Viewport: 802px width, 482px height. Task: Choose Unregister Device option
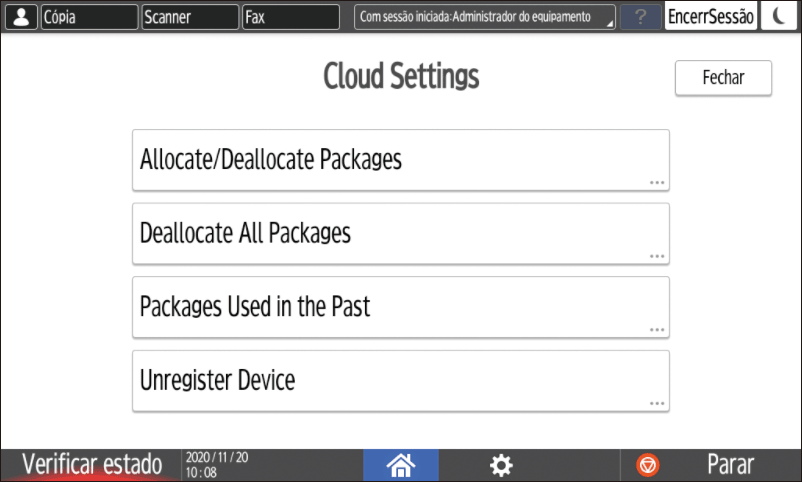(400, 381)
